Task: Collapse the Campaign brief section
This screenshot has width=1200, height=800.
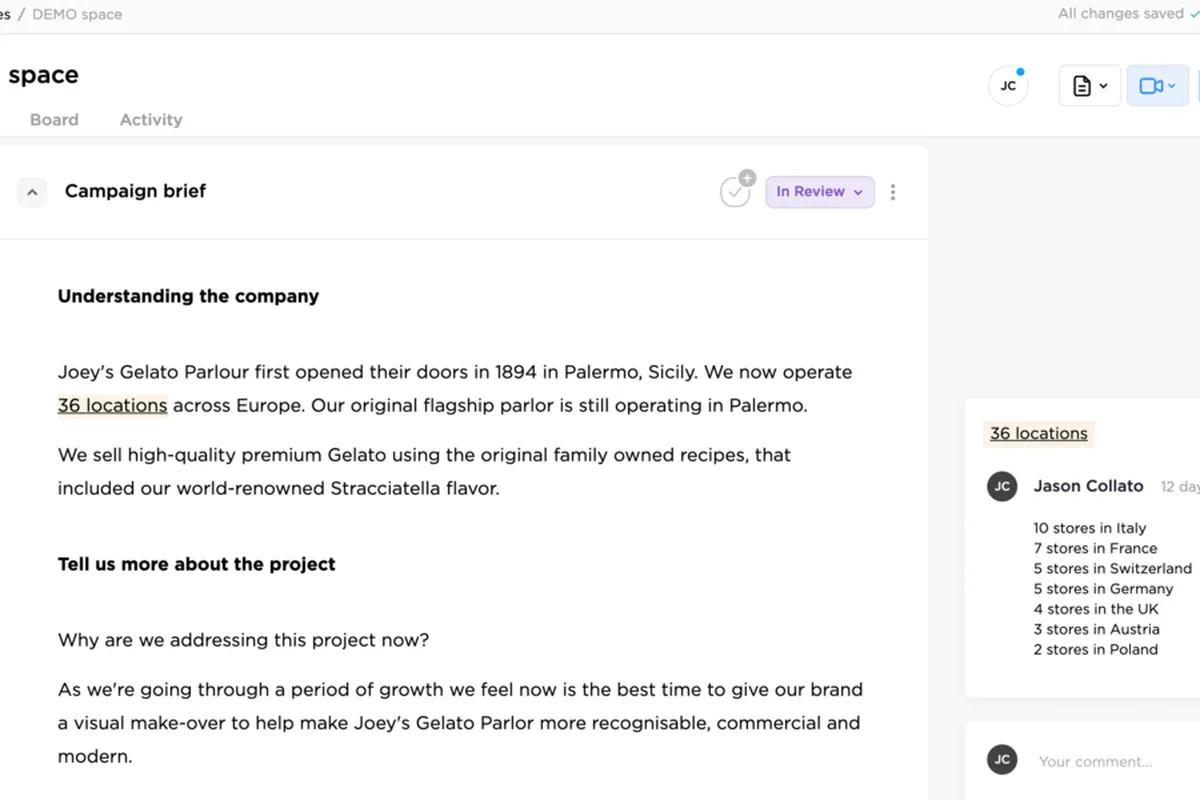Action: 32,192
